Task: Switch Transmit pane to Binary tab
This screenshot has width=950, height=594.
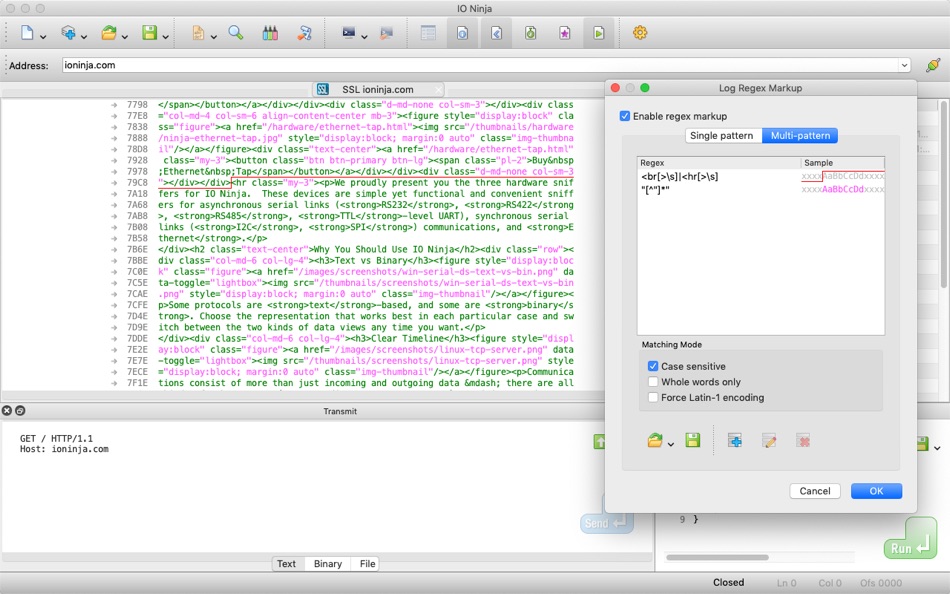Action: pos(328,564)
